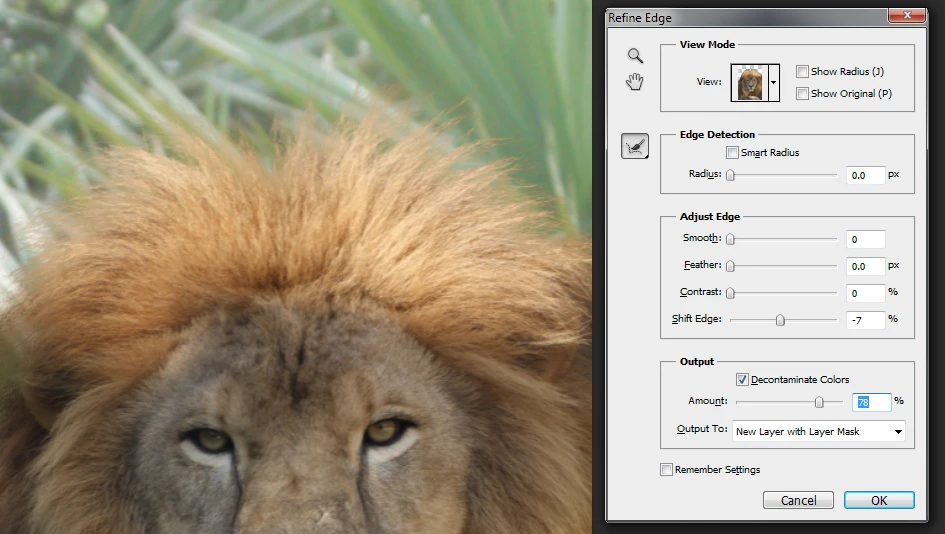Click the Shift Edge slider handle

tap(780, 320)
